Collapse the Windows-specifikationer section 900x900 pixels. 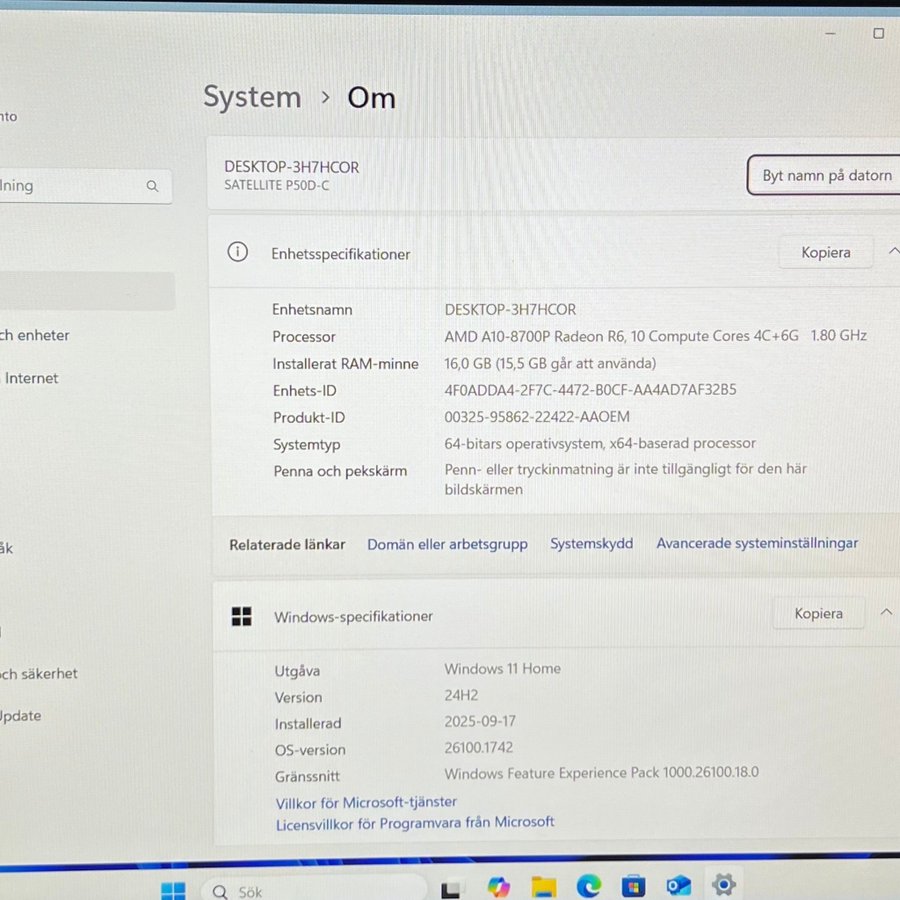click(886, 613)
